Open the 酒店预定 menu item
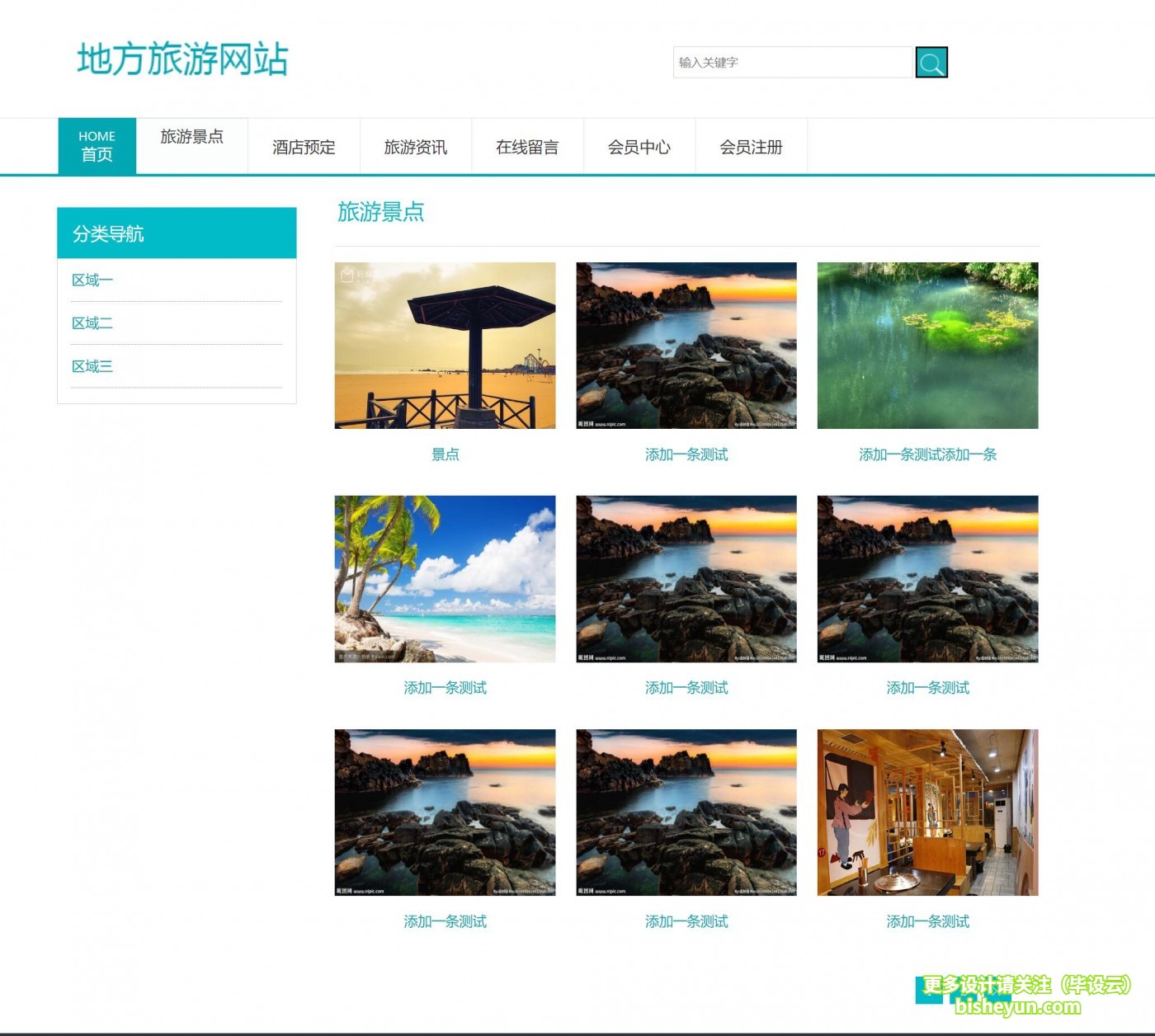The height and width of the screenshot is (1036, 1155). tap(304, 148)
